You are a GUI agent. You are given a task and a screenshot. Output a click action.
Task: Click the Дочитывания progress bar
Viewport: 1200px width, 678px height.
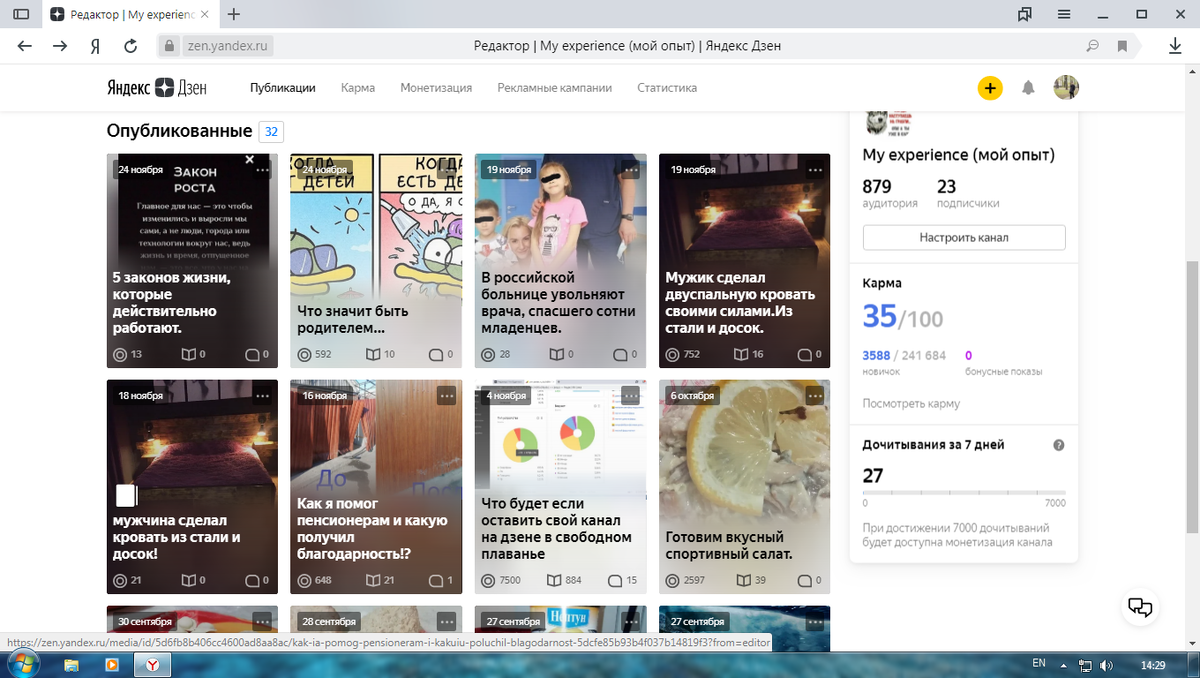pos(964,493)
